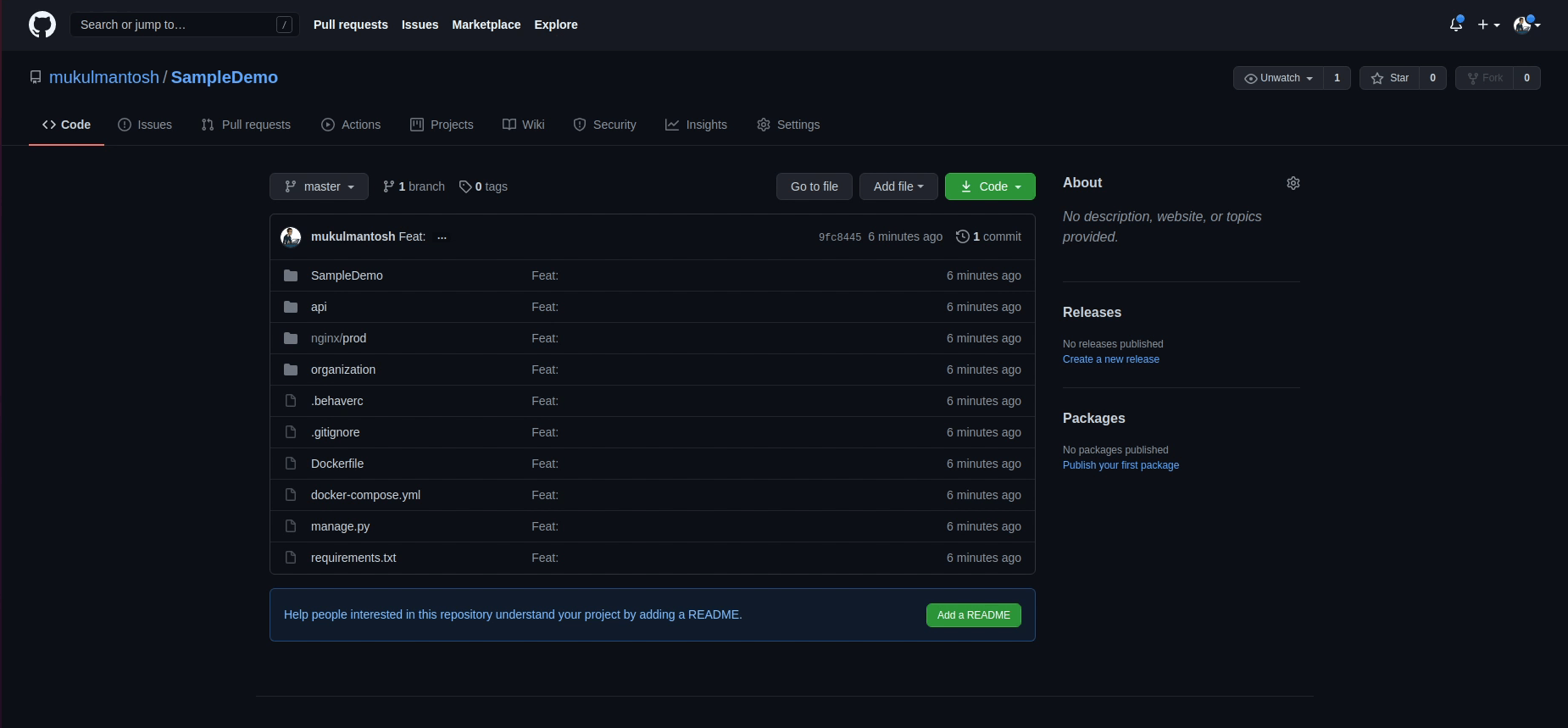Click the slash shortcut key icon in search
Image resolution: width=1568 pixels, height=728 pixels.
285,25
